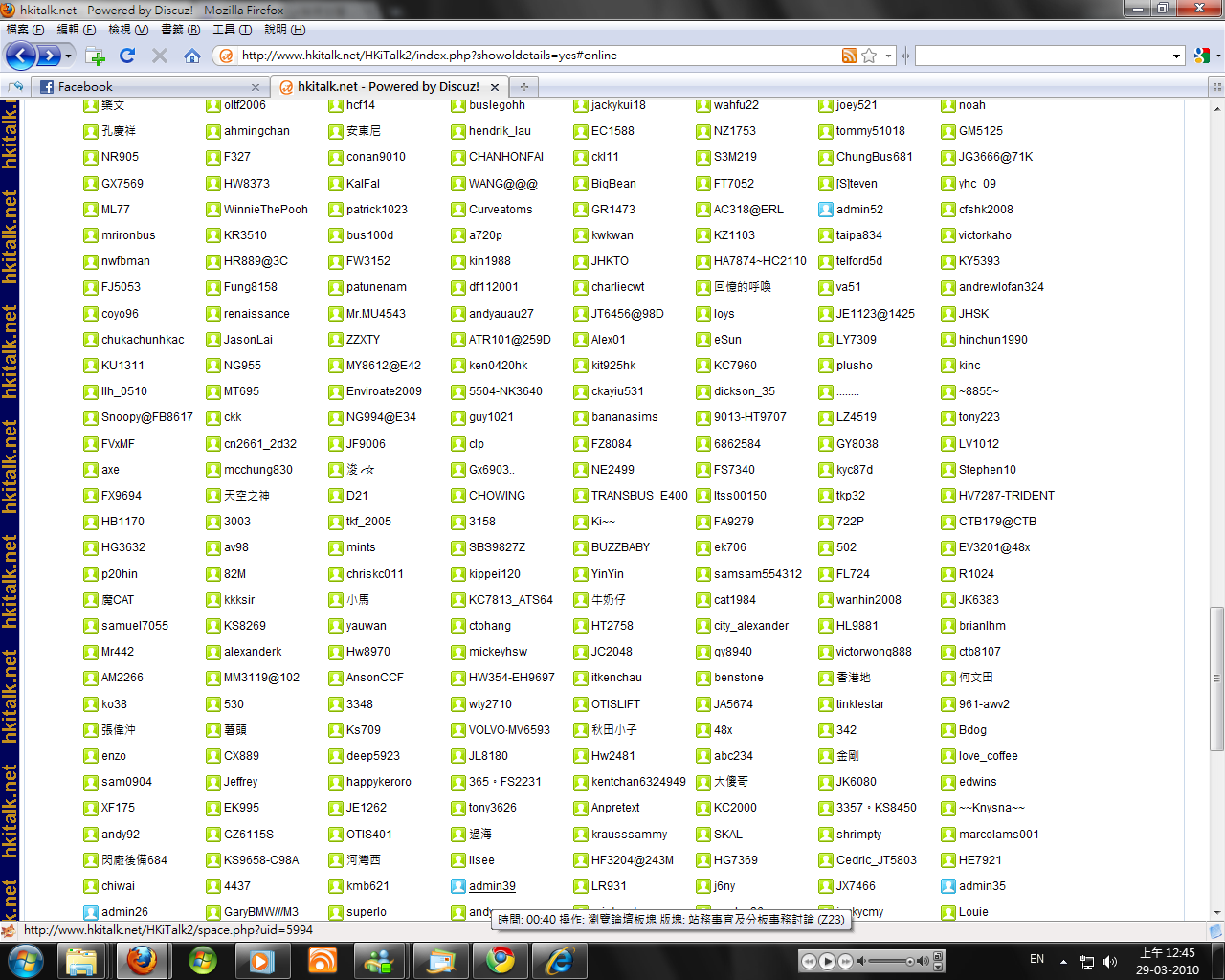Reload the page with the refresh icon
This screenshot has width=1225, height=980.
click(128, 56)
